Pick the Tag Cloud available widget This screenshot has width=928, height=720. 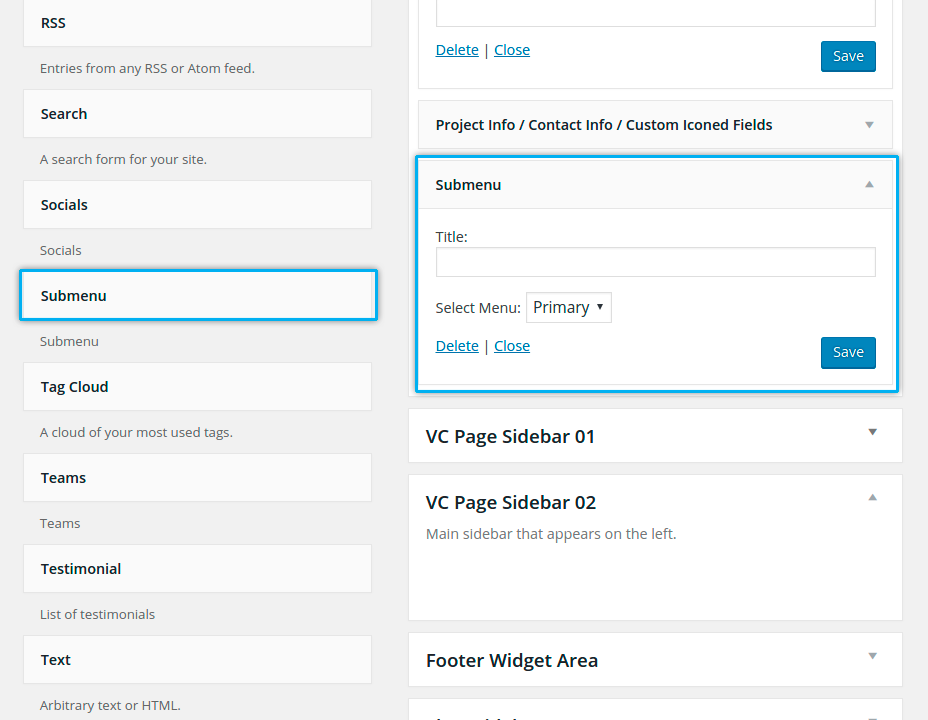point(197,387)
